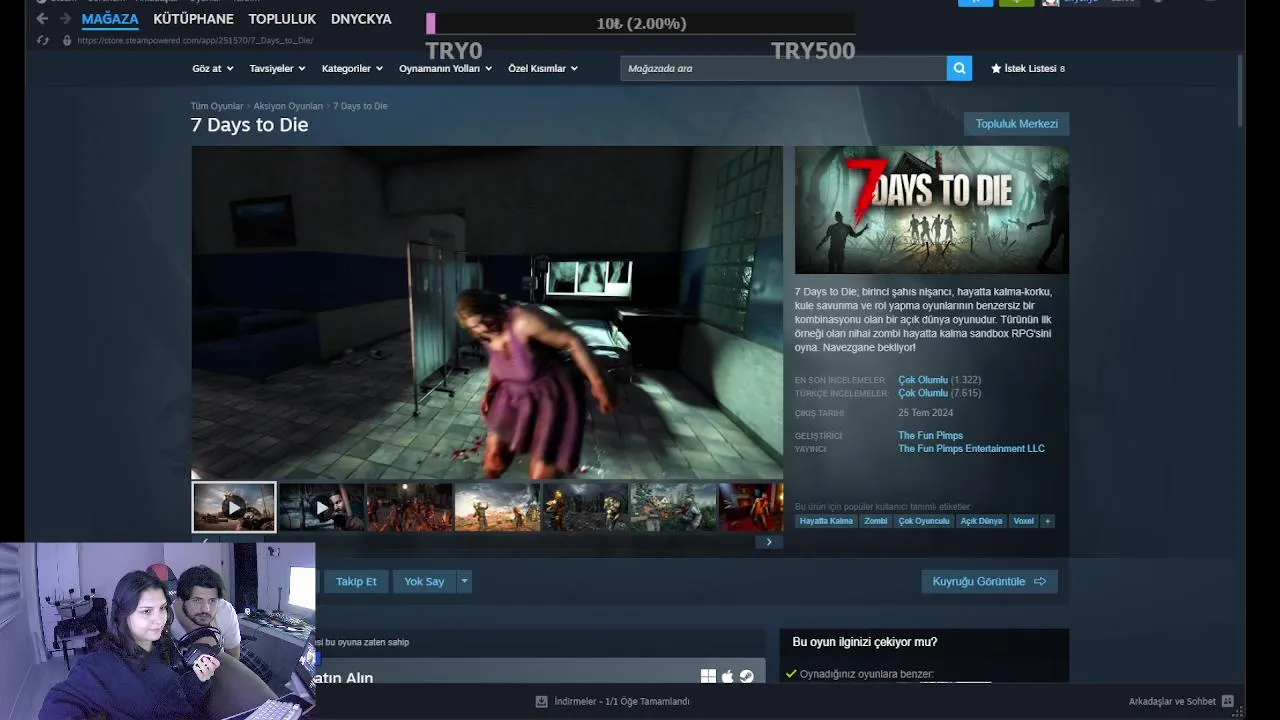
Task: Select the Hayatta Kalma tag
Action: (x=826, y=521)
